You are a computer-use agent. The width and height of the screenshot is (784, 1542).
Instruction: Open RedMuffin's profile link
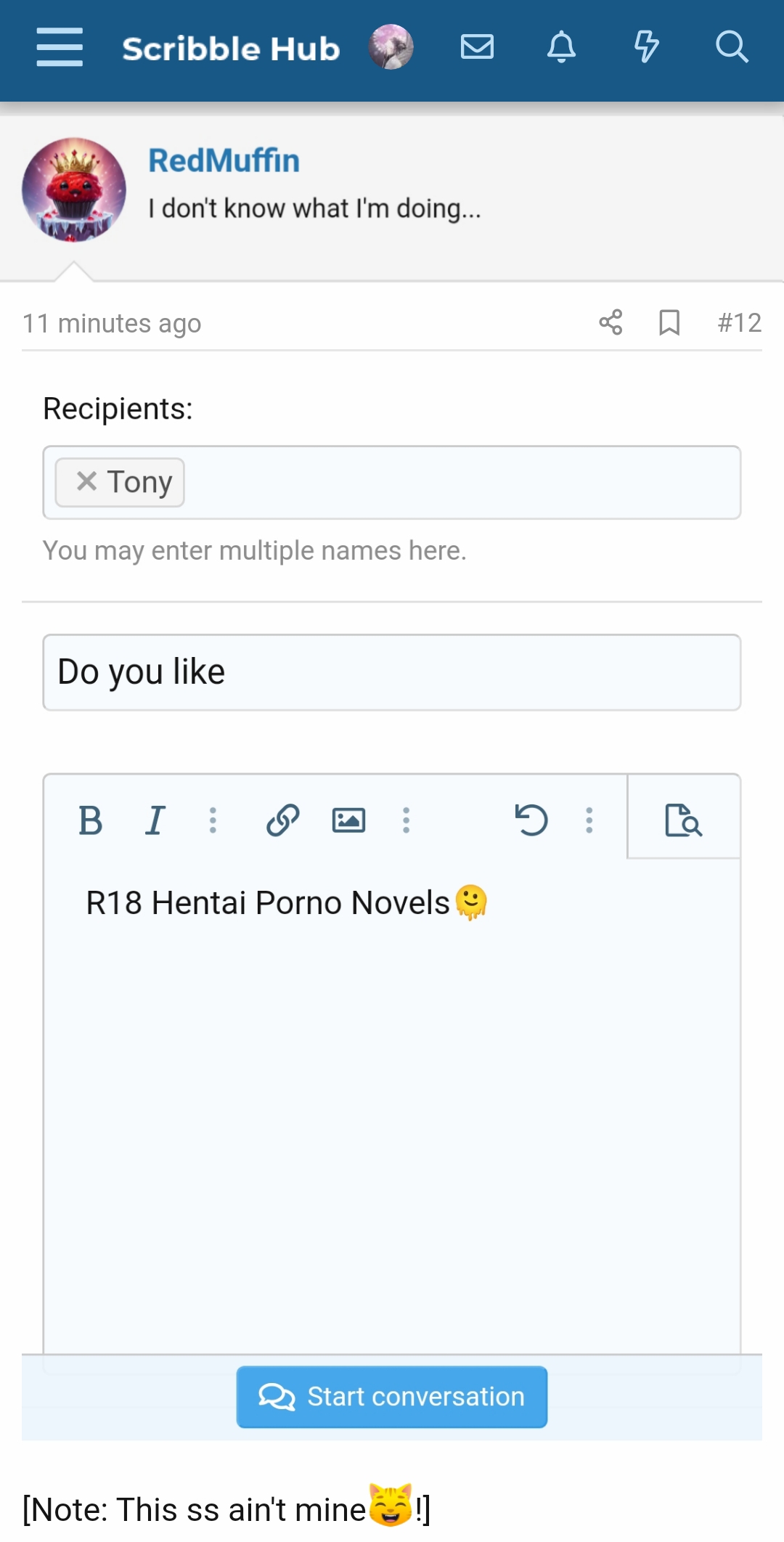pos(224,161)
